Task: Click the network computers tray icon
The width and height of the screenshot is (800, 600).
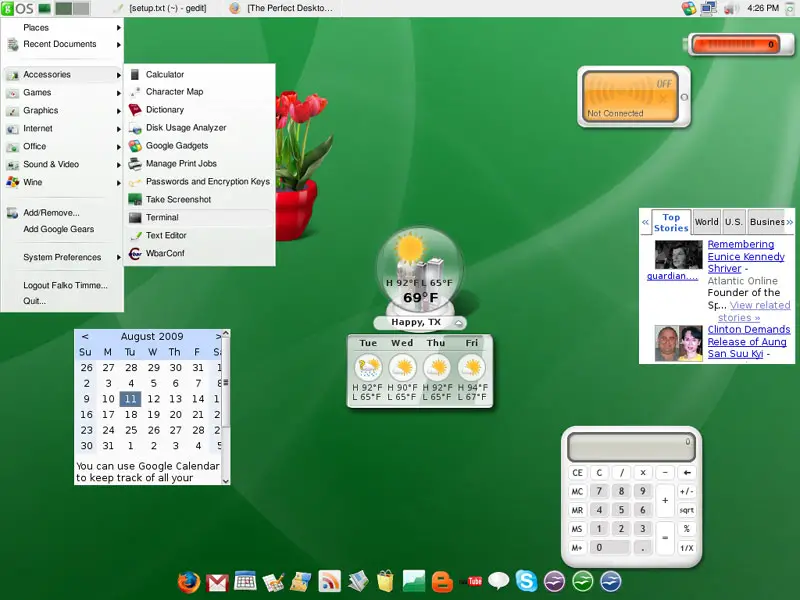Action: (709, 8)
